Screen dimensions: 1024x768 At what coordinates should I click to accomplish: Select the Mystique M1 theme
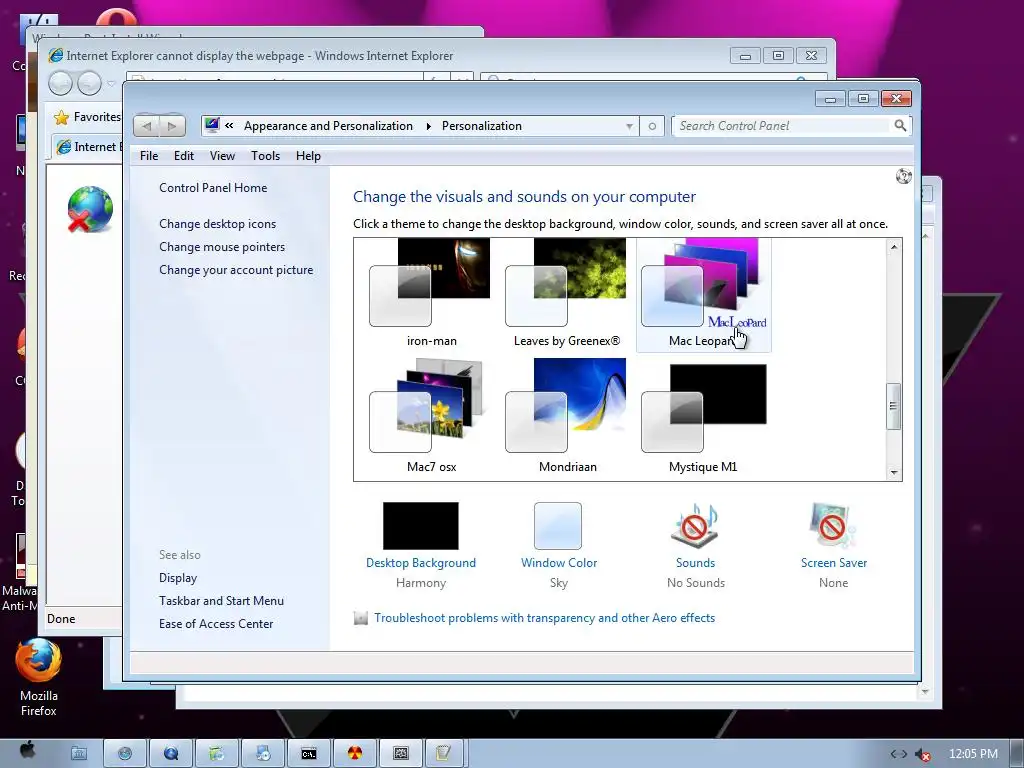click(703, 416)
